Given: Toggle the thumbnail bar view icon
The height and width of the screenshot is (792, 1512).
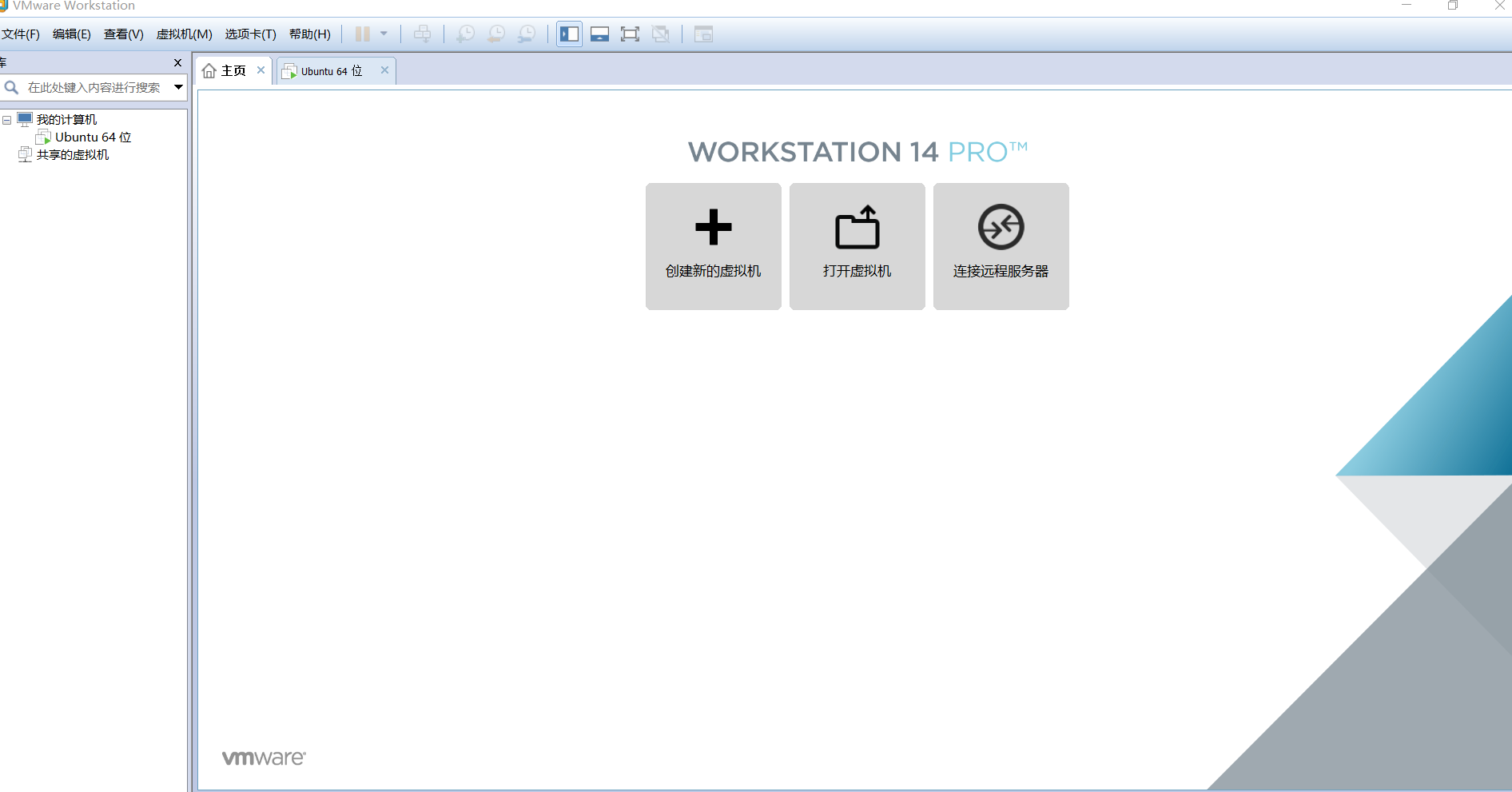Looking at the screenshot, I should [x=600, y=34].
